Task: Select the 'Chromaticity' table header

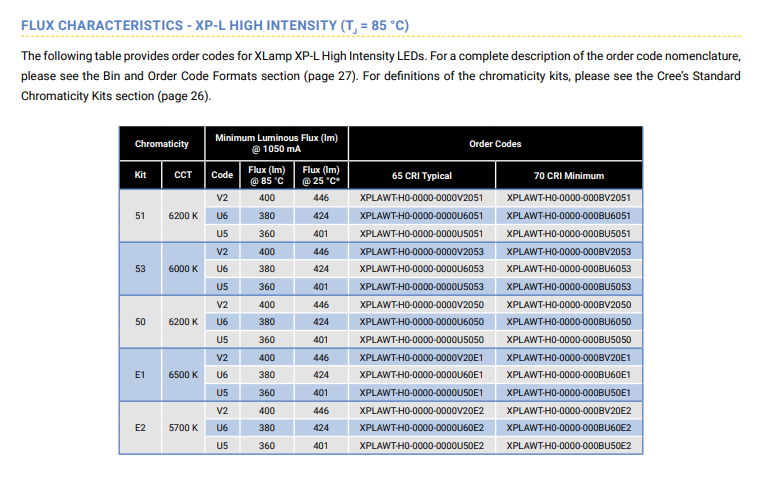Action: click(162, 144)
